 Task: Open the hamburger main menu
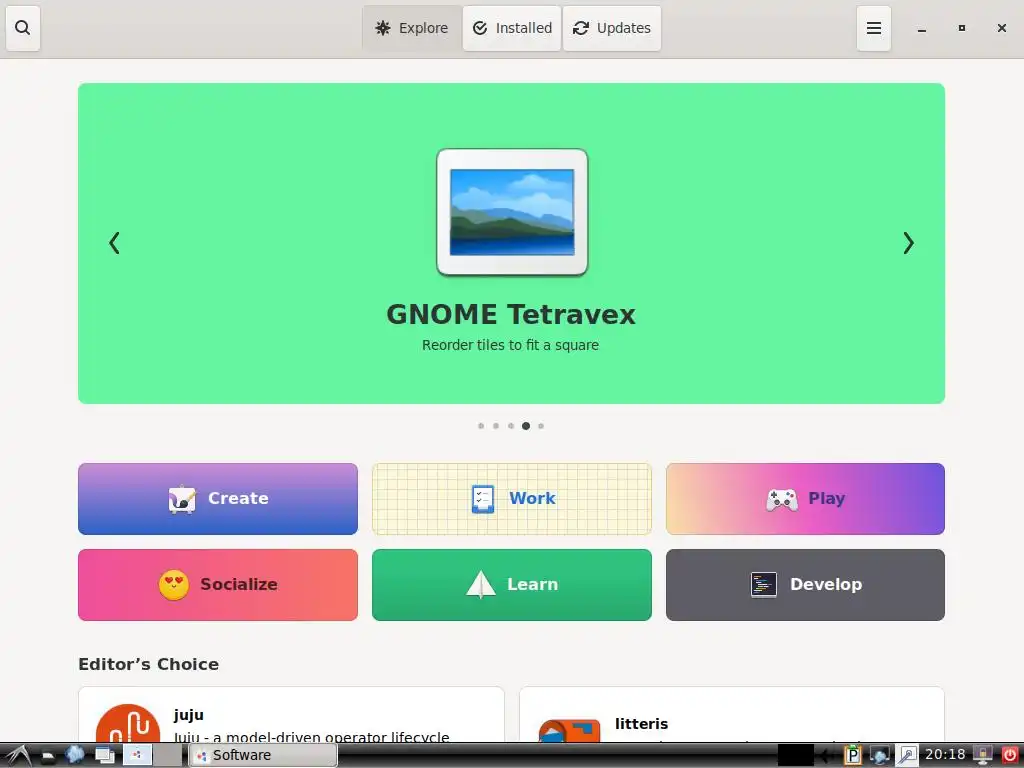[874, 28]
